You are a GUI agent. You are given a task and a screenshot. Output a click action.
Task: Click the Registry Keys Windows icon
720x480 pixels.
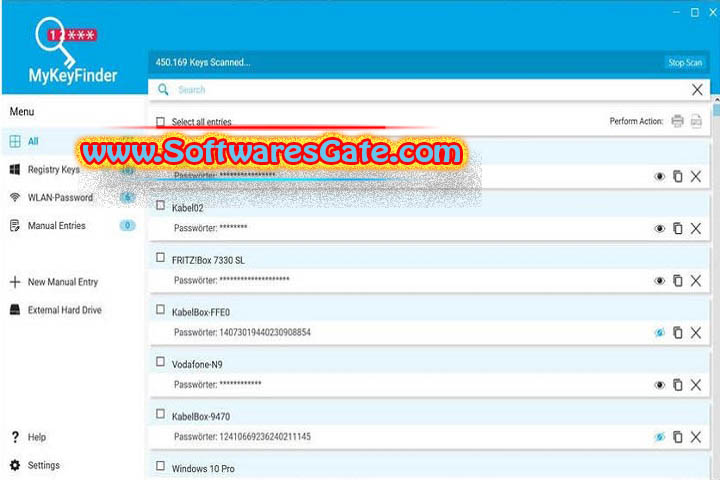tap(15, 169)
